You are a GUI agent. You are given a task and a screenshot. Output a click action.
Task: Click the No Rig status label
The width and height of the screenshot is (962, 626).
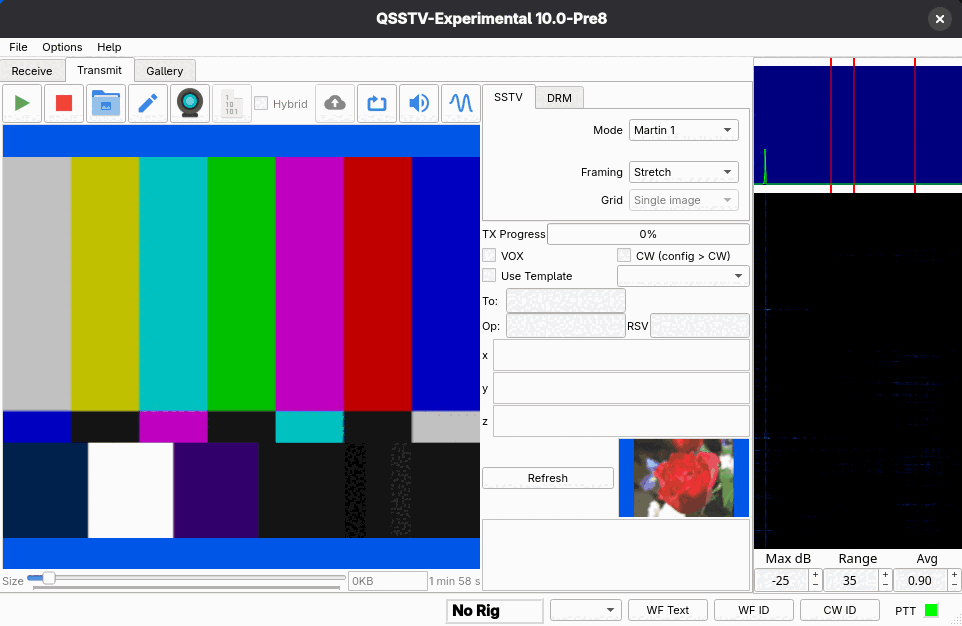click(x=494, y=611)
